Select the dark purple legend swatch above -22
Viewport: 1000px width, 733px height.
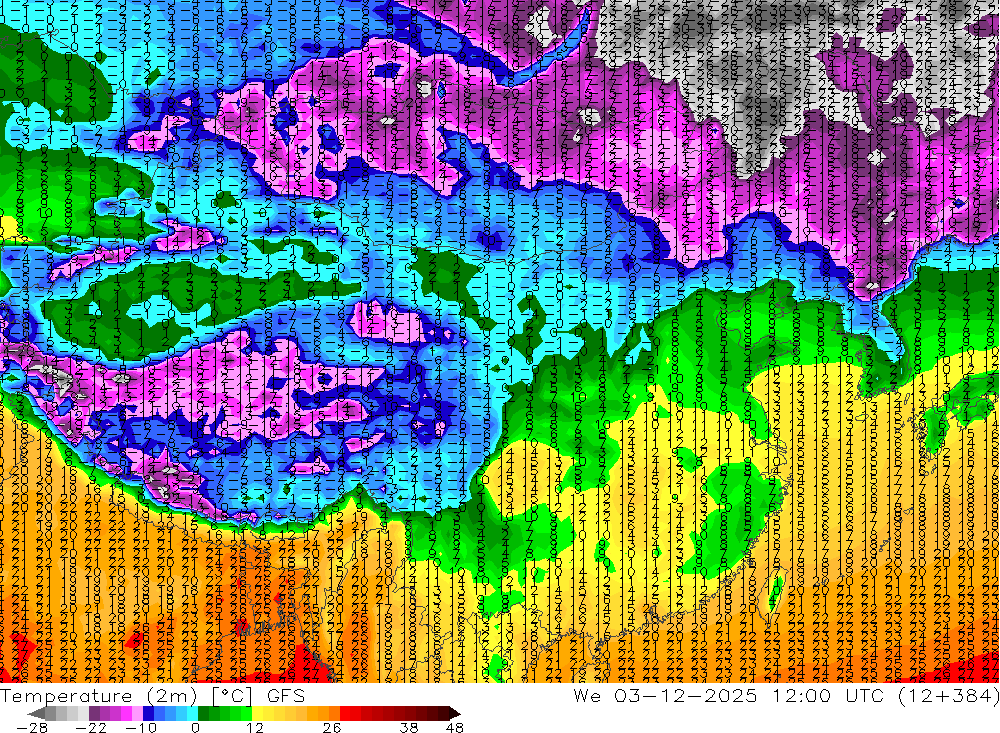tap(94, 713)
